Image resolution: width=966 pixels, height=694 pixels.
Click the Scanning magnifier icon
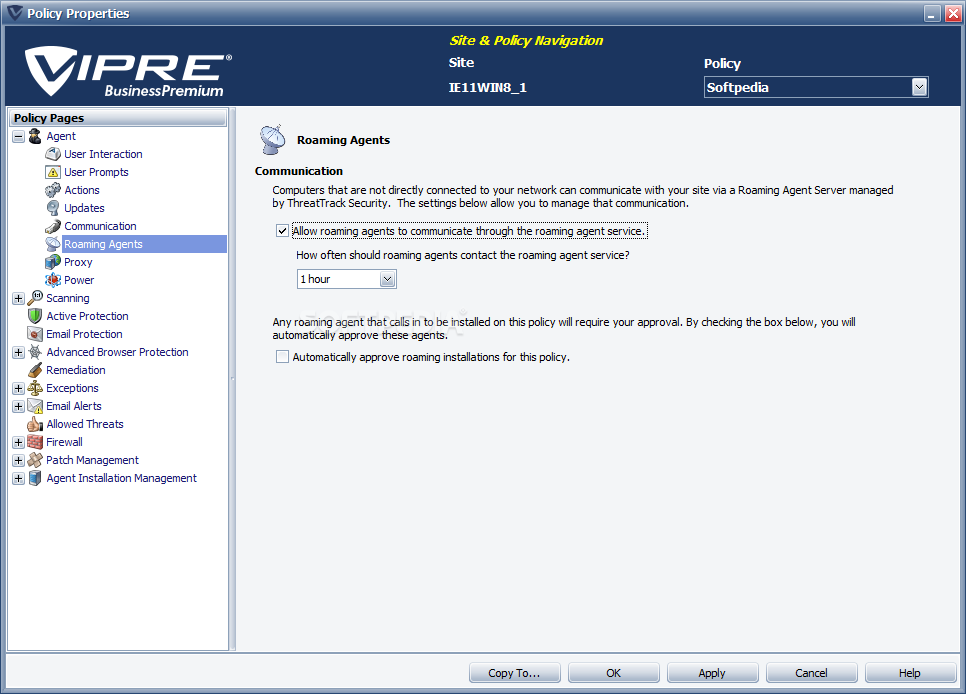click(x=35, y=298)
